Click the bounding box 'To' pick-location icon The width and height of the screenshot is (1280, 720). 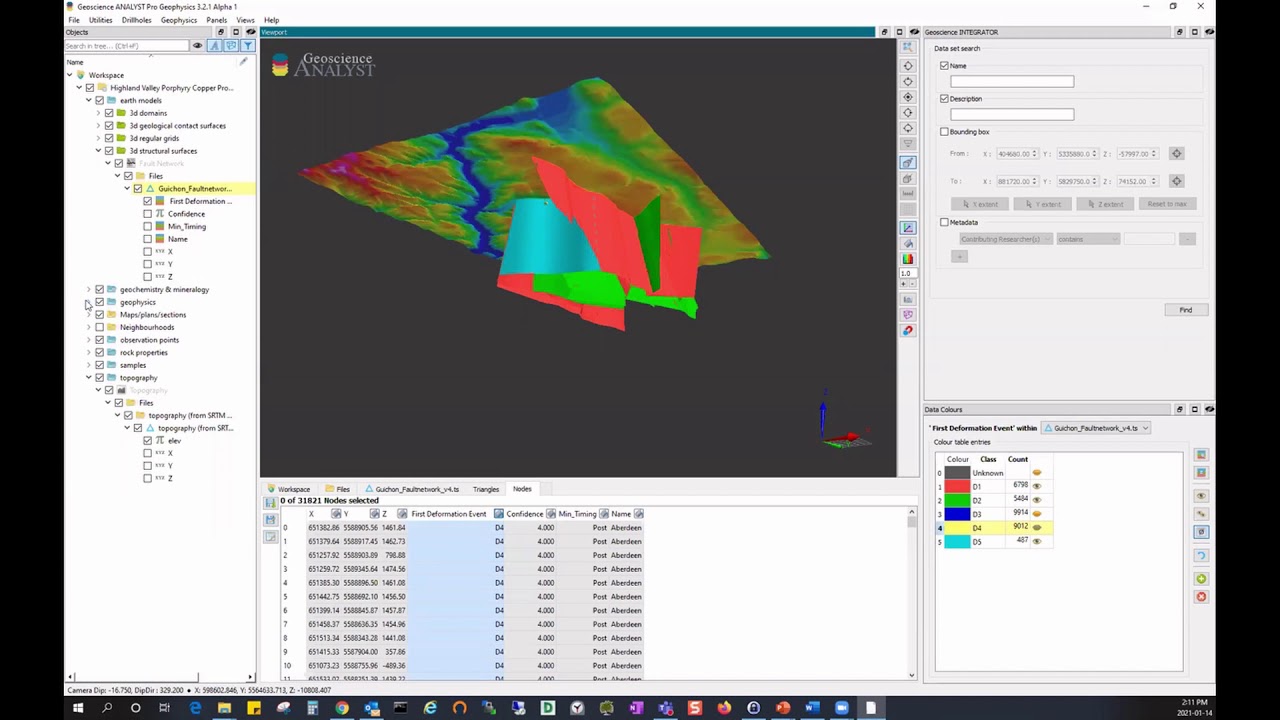point(1176,181)
